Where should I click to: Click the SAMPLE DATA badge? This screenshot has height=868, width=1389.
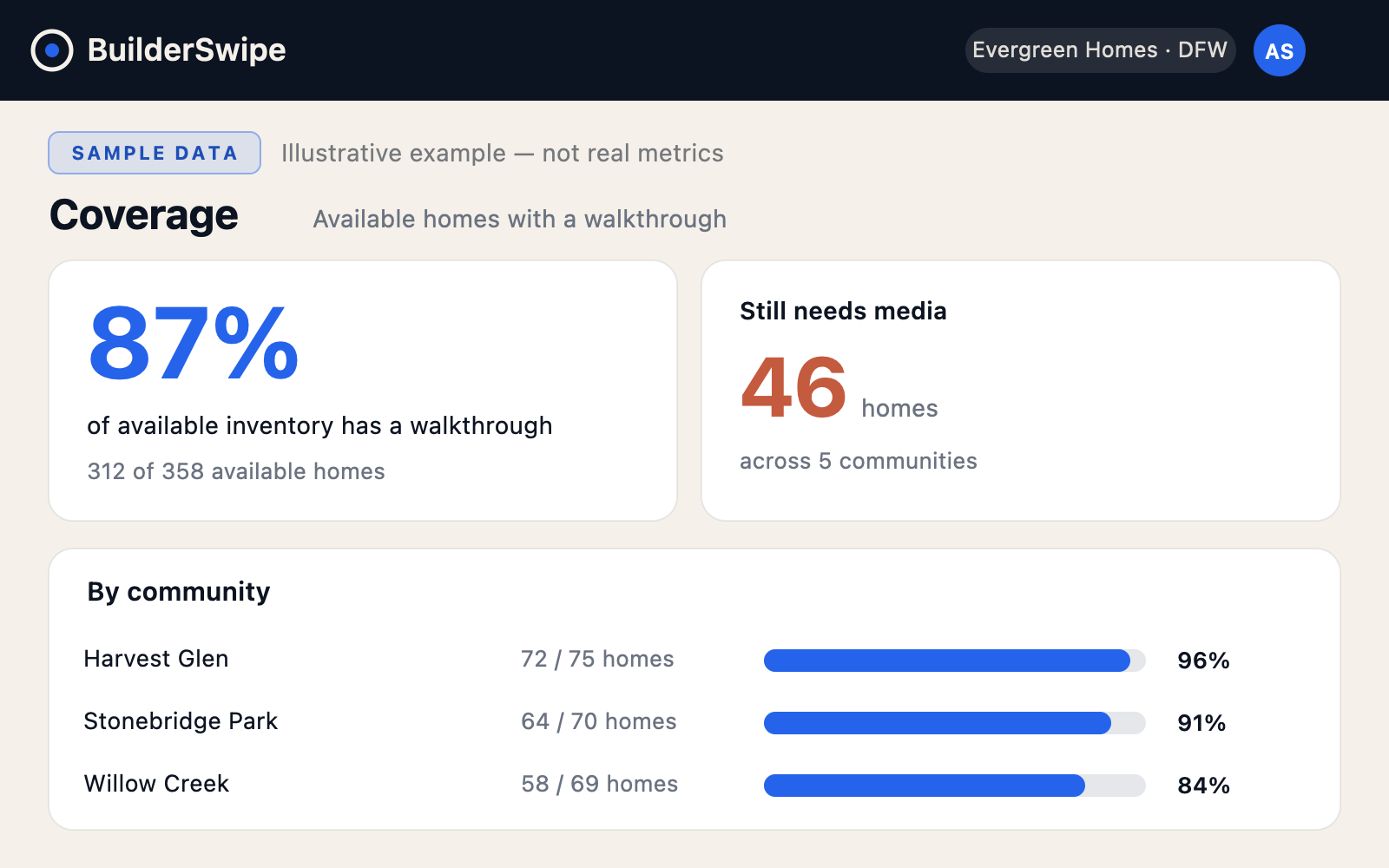point(155,153)
